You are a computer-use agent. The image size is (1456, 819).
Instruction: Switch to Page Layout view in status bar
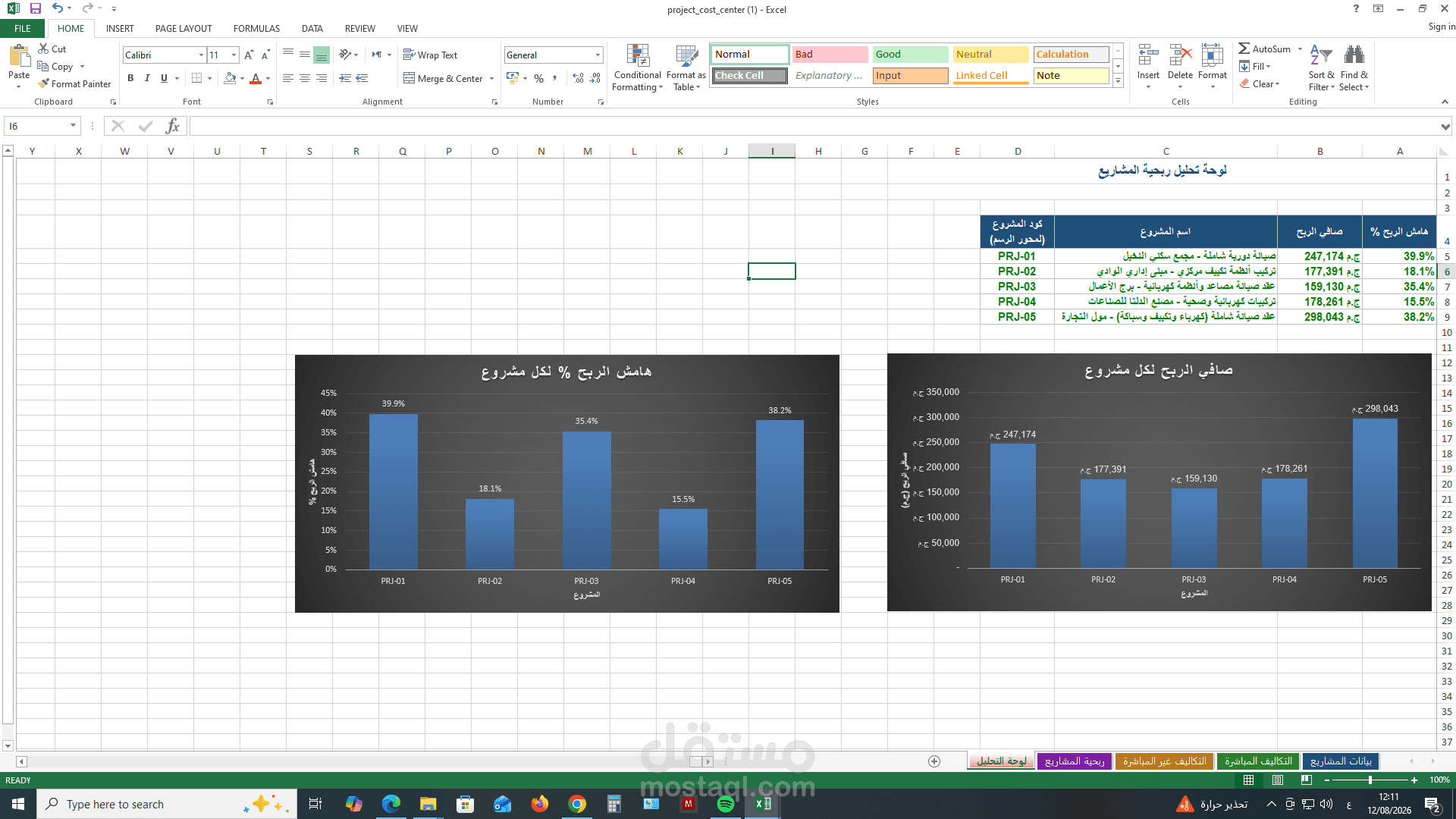(x=1278, y=780)
